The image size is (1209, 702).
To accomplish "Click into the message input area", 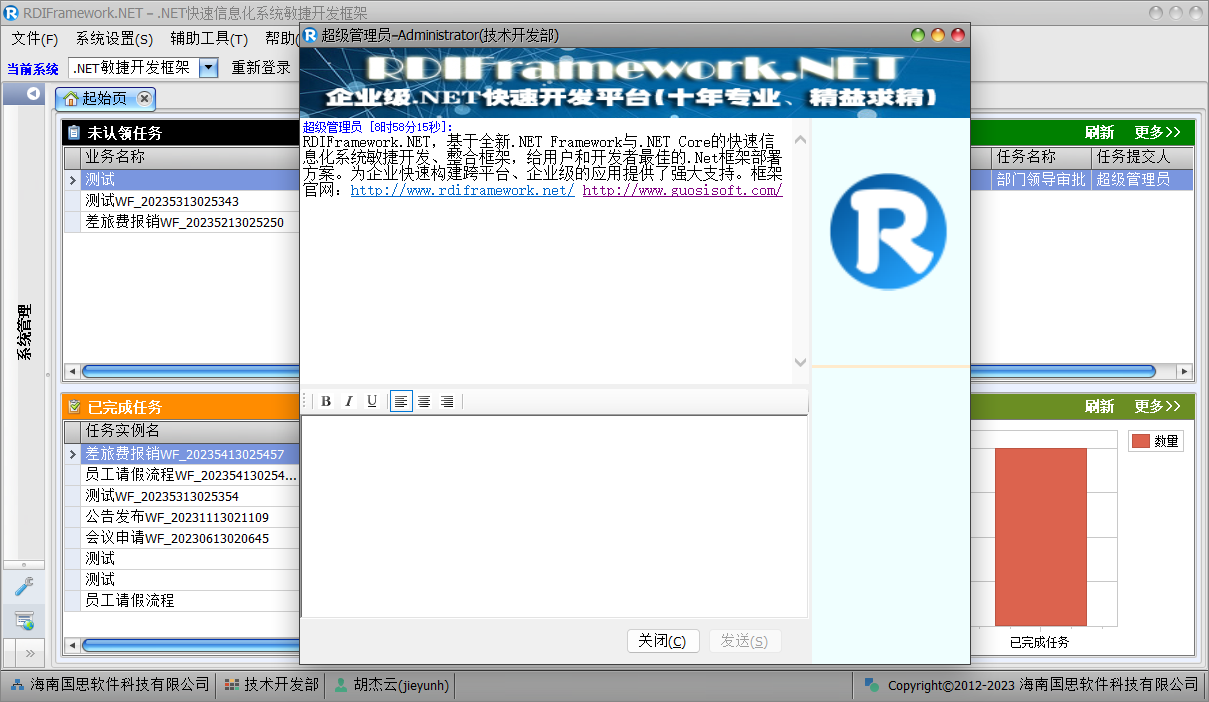I will 554,515.
